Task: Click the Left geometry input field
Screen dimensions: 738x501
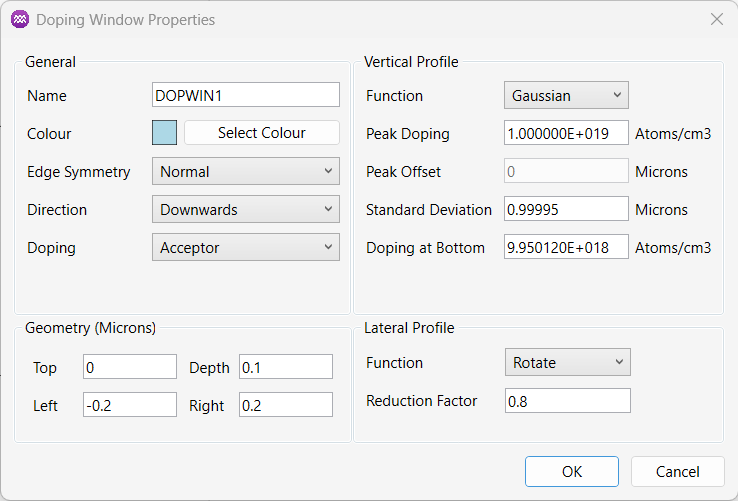Action: tap(130, 405)
